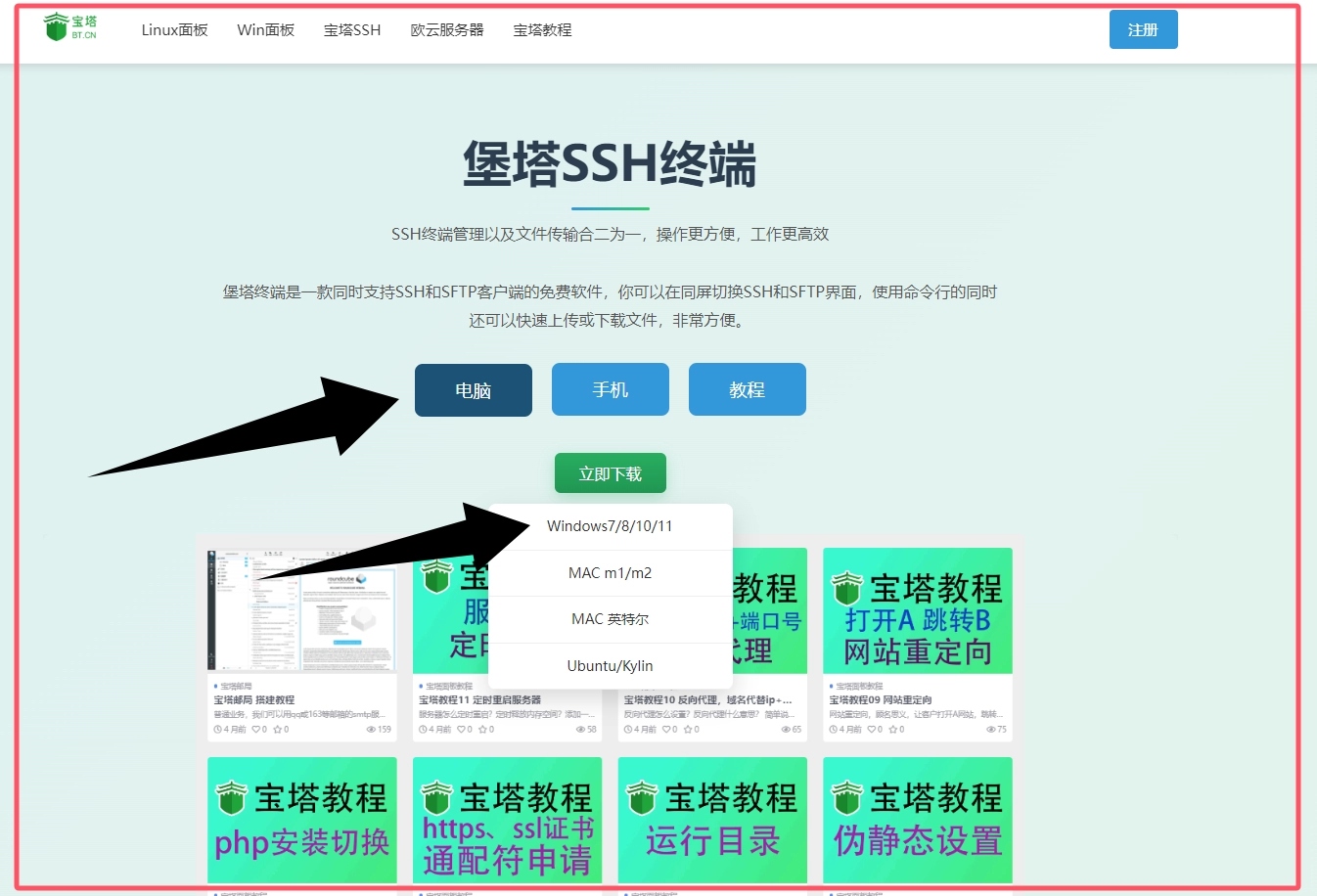Open the article title 宝塔教程11 定时重启服务器

480,700
